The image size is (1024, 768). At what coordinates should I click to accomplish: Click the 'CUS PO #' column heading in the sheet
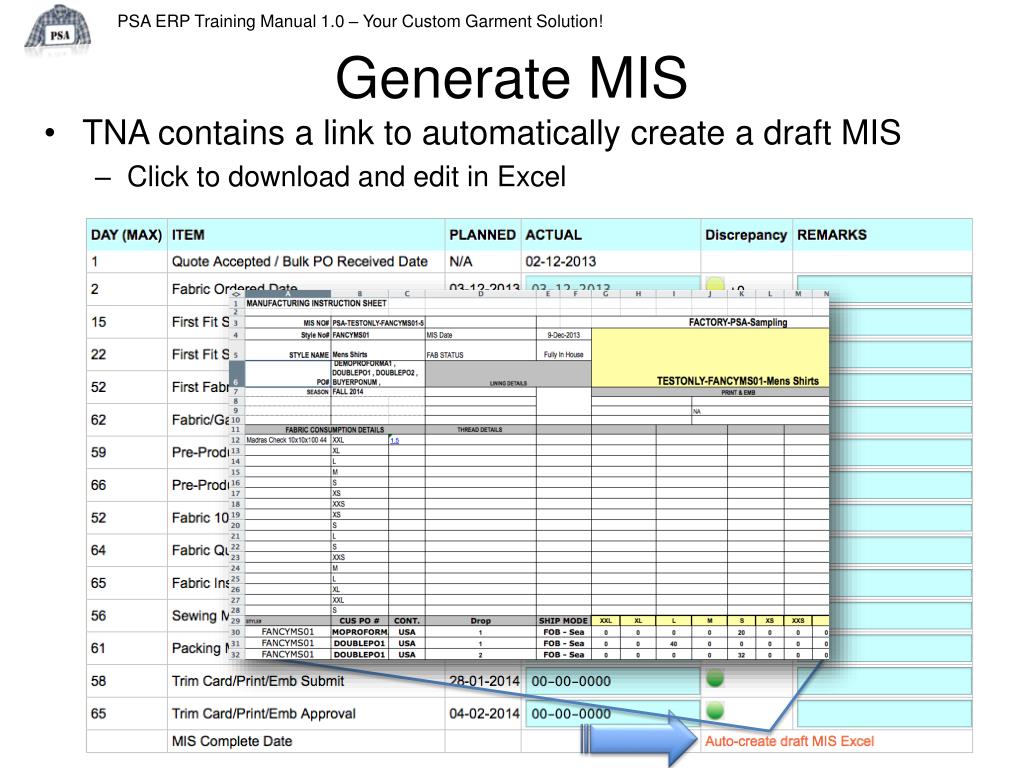pos(359,621)
